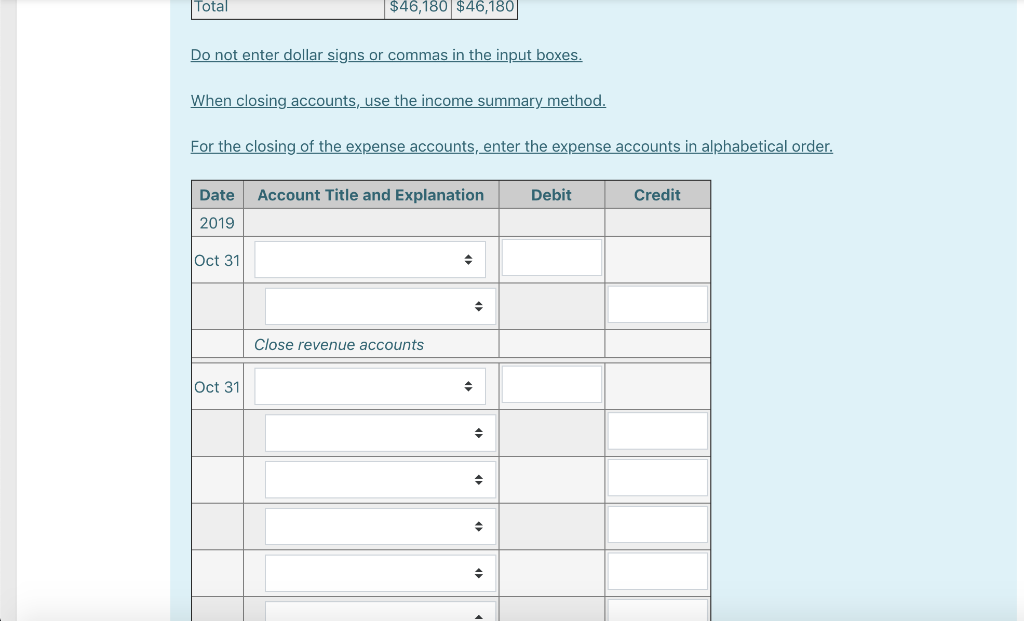Click the credit box beside the fourth expense dropdown
The width and height of the screenshot is (1024, 621).
coord(657,524)
